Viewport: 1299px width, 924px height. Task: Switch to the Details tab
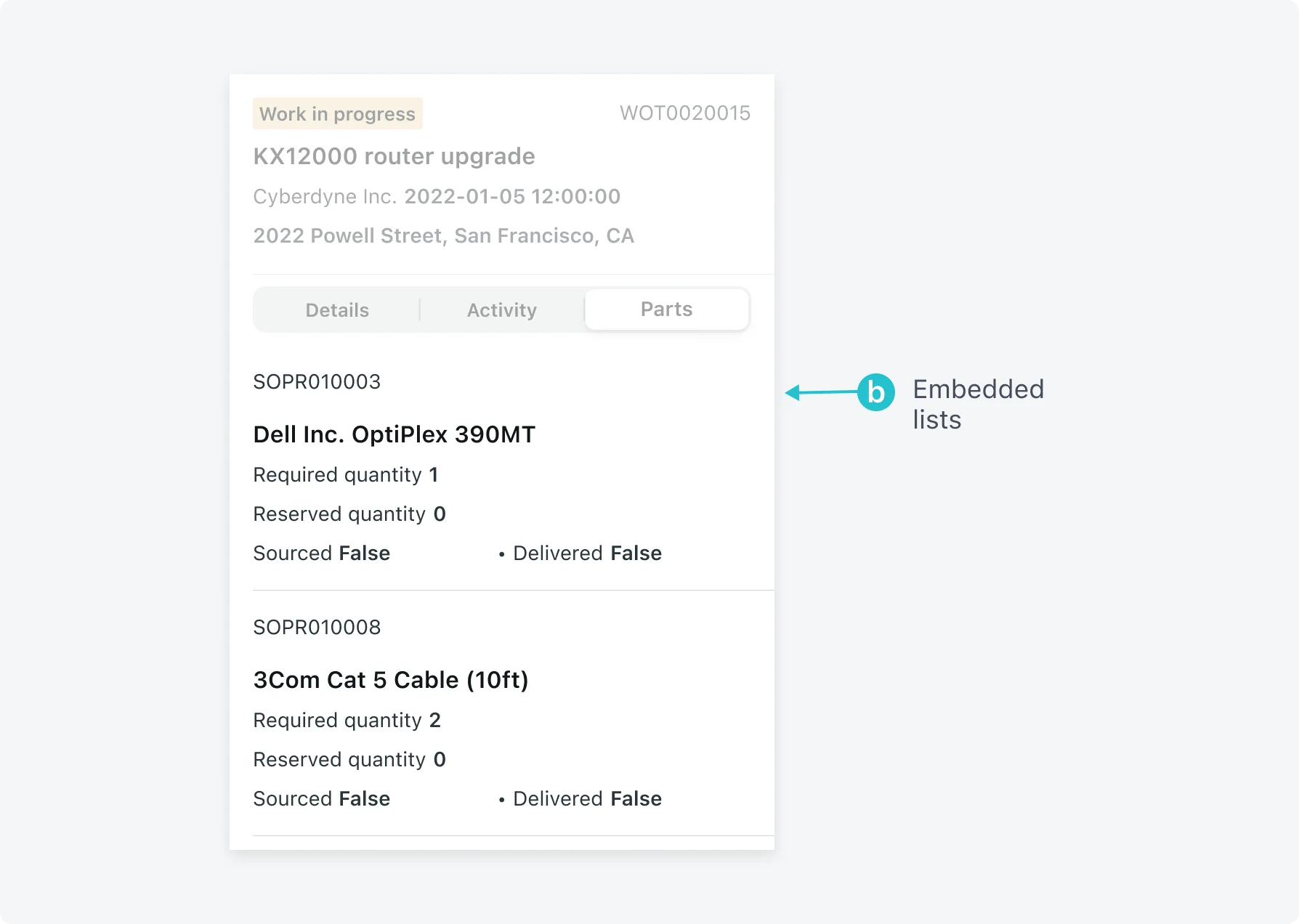(337, 310)
